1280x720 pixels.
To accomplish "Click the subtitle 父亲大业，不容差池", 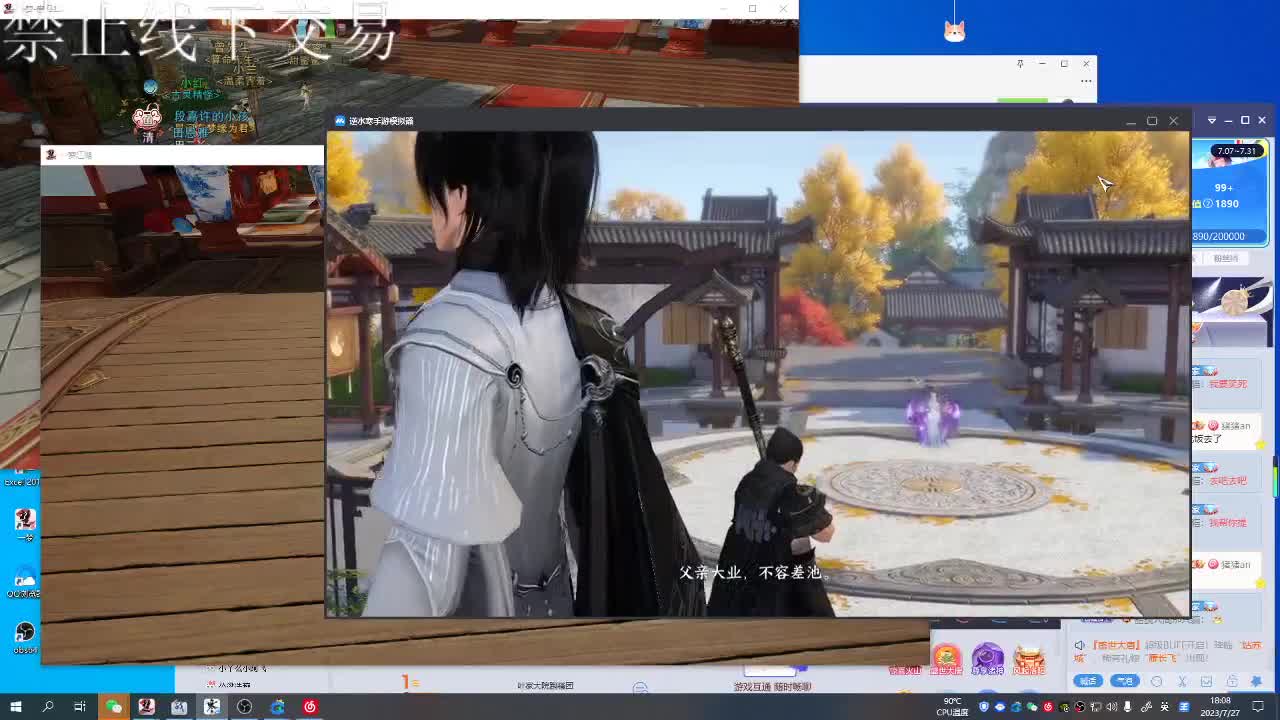I will click(x=755, y=573).
